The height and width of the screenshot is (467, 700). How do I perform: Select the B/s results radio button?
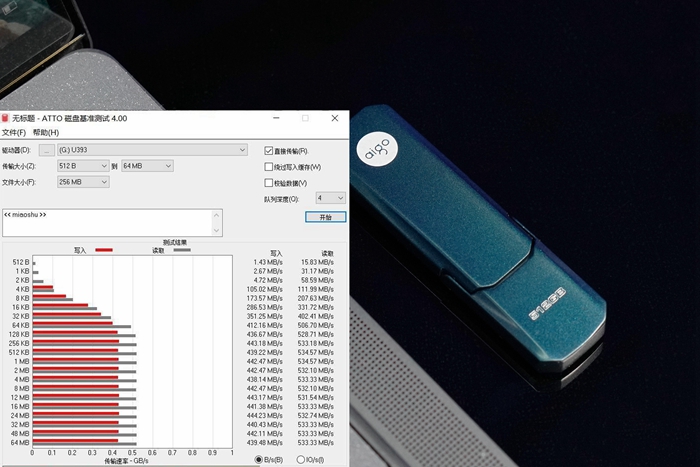(x=260, y=459)
